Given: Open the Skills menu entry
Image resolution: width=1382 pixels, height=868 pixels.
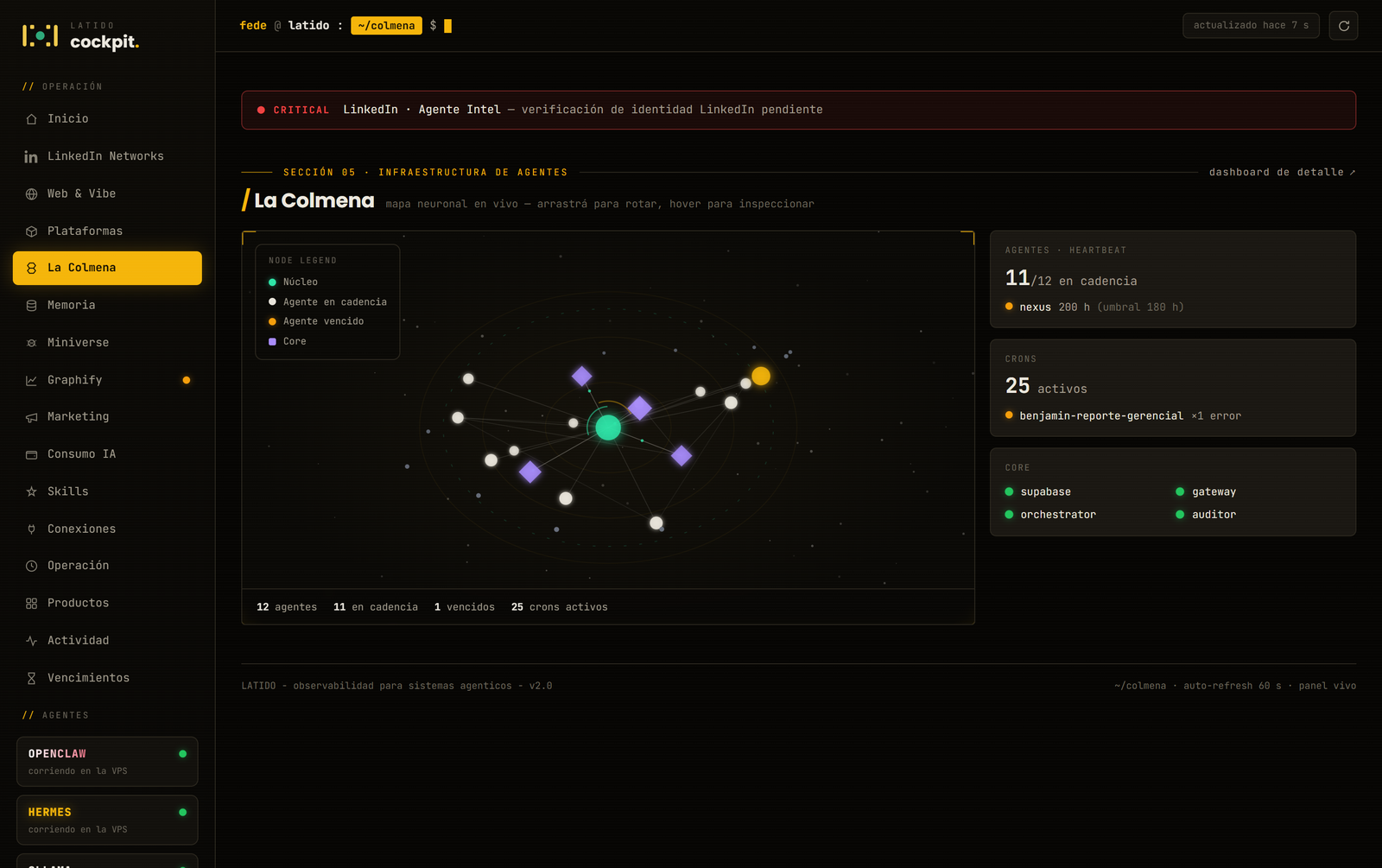Looking at the screenshot, I should [x=107, y=491].
